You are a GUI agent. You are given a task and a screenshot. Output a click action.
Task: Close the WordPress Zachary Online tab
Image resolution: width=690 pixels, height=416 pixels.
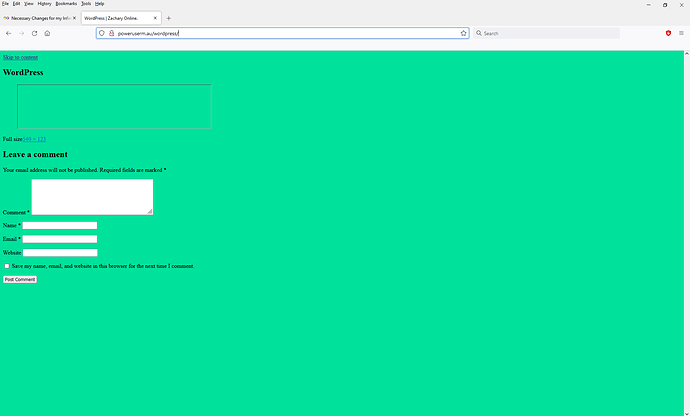155,18
